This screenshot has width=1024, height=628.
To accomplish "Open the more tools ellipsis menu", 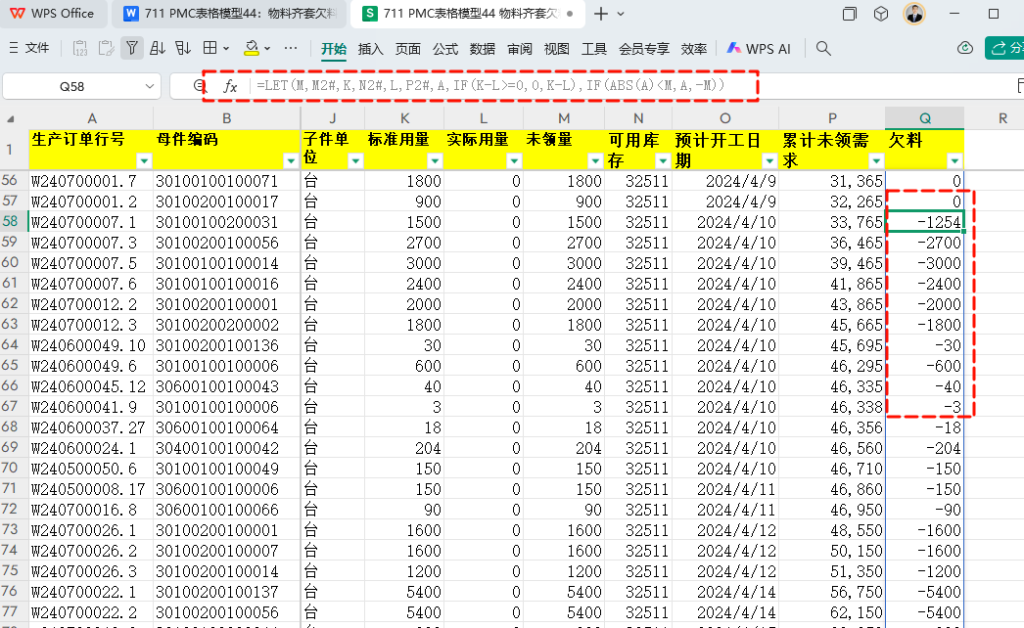I will 291,48.
